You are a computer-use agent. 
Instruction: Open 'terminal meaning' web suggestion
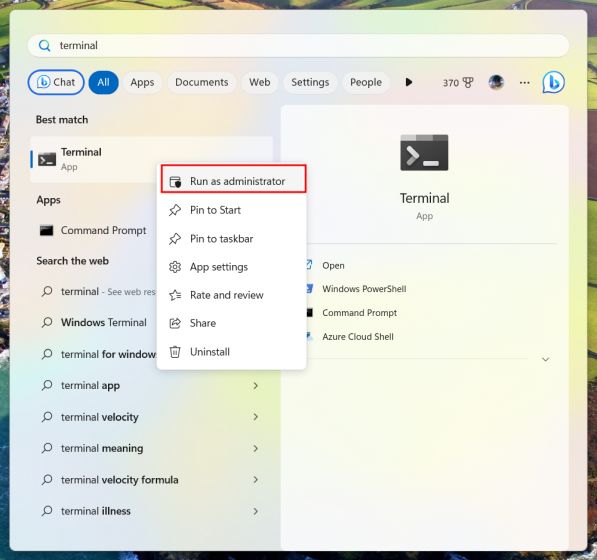pyautogui.click(x=151, y=448)
